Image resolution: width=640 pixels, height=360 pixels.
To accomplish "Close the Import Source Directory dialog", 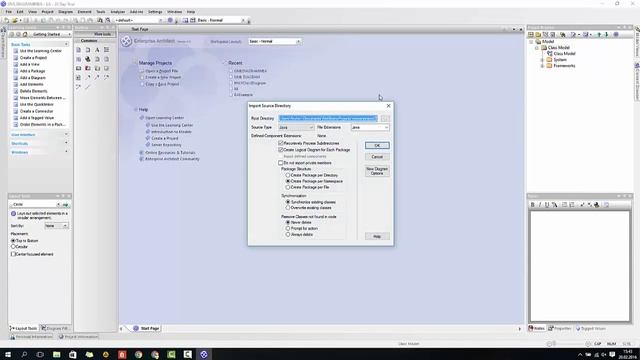I will (x=388, y=106).
